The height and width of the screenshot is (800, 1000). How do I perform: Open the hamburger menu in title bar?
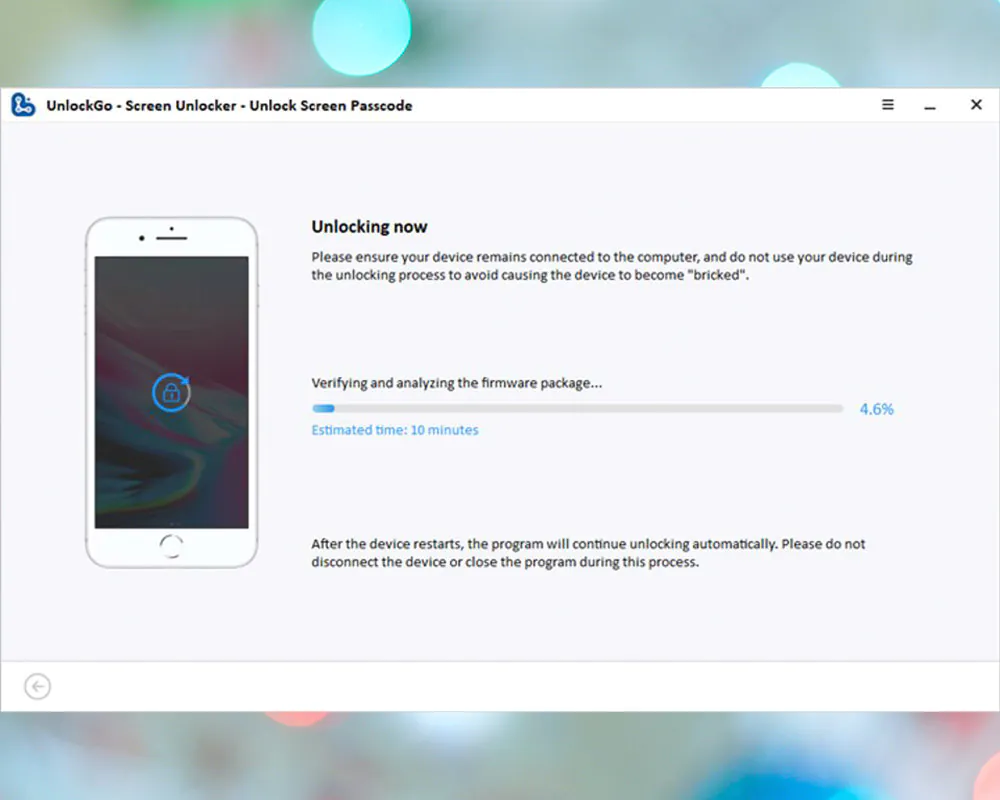click(x=888, y=105)
